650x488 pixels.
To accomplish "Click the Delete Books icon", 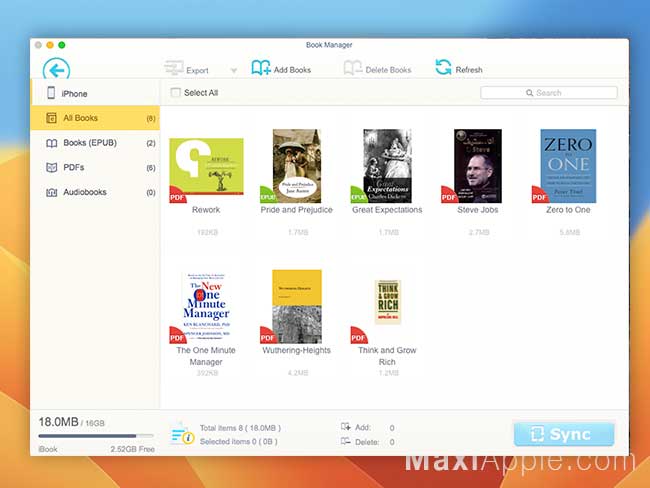I will (353, 68).
